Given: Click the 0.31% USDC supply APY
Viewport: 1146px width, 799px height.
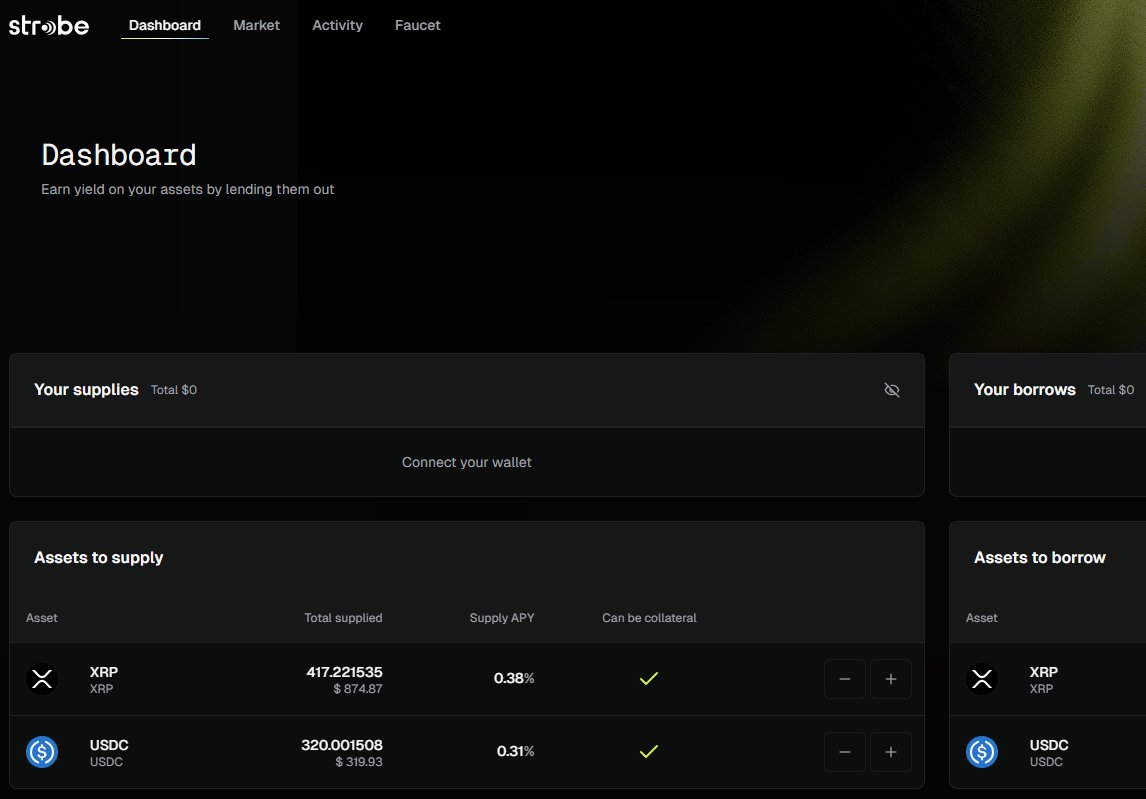Looking at the screenshot, I should coord(515,751).
